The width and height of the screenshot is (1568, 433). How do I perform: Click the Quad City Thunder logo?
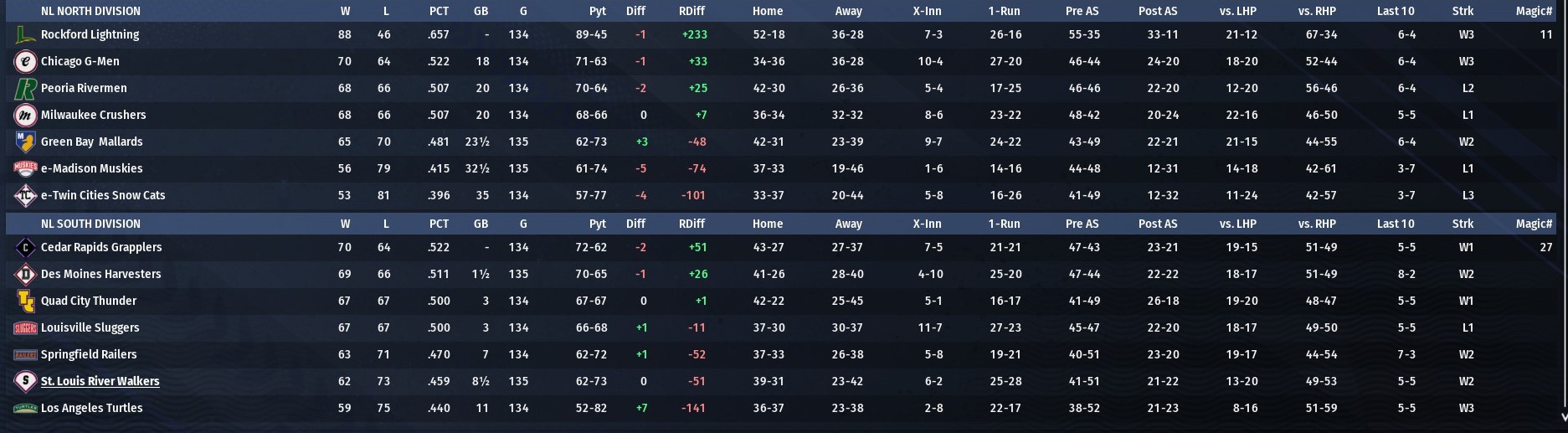pos(25,302)
